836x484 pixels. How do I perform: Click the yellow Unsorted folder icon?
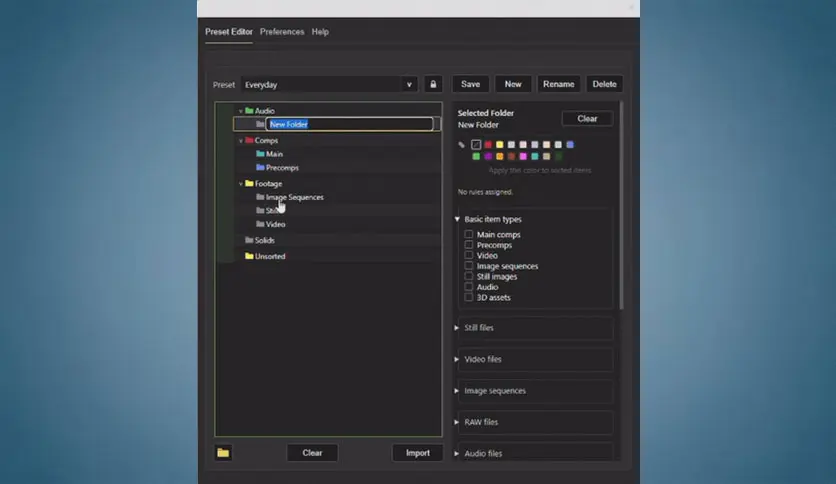click(x=249, y=256)
